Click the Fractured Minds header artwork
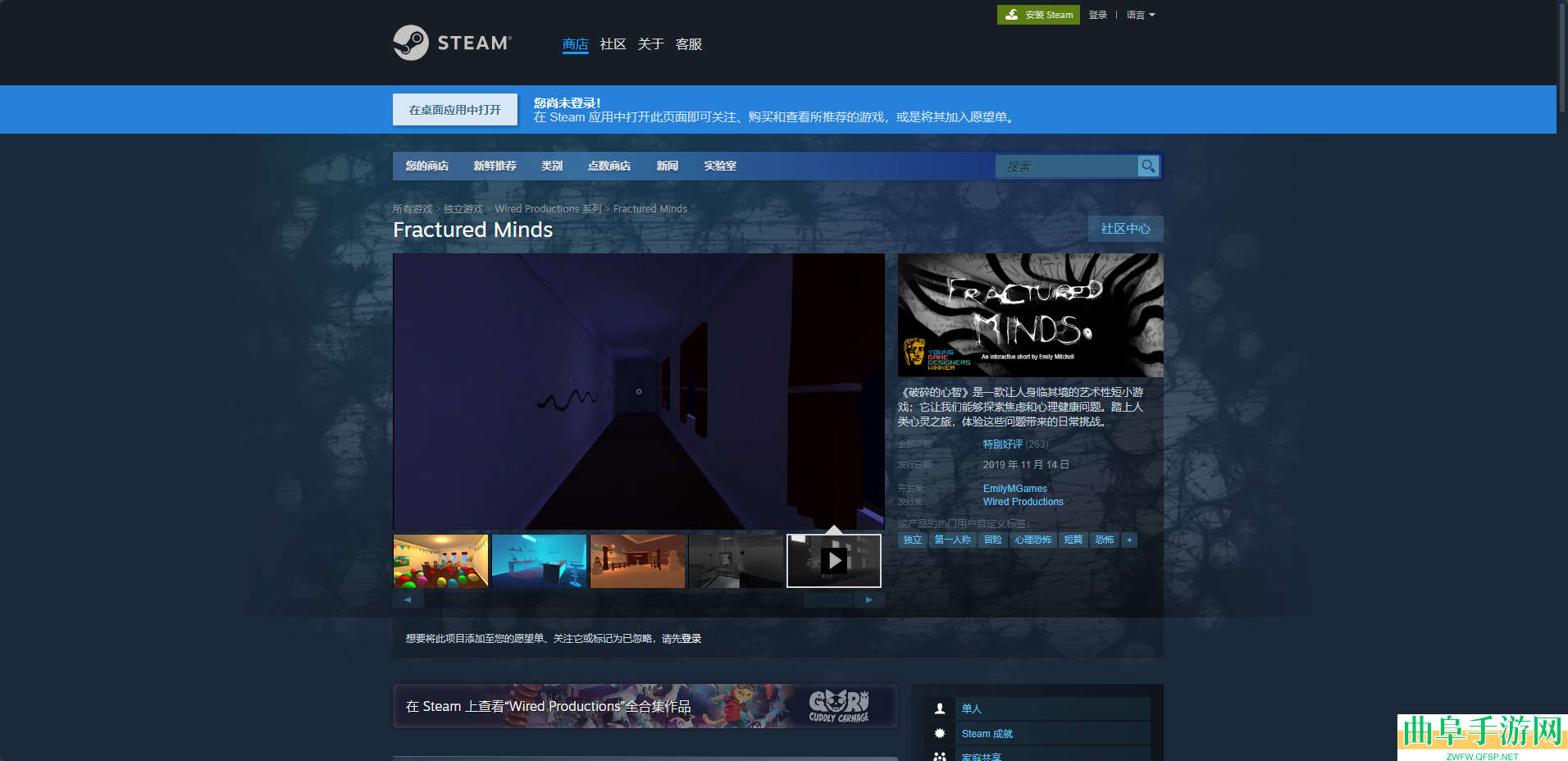 click(1031, 315)
